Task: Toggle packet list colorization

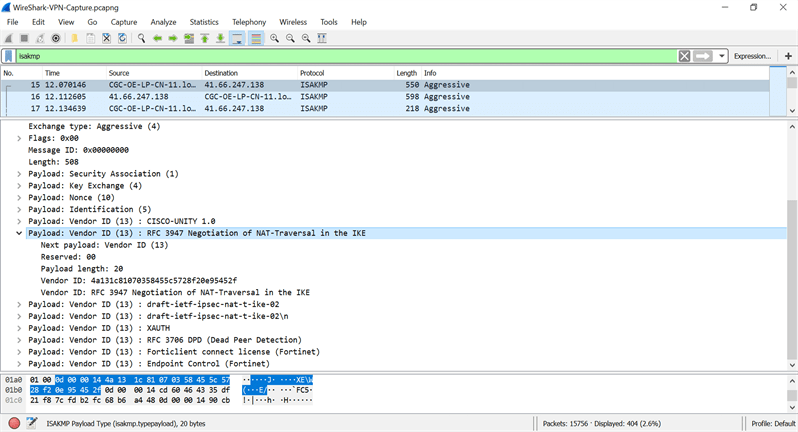Action: (x=256, y=38)
